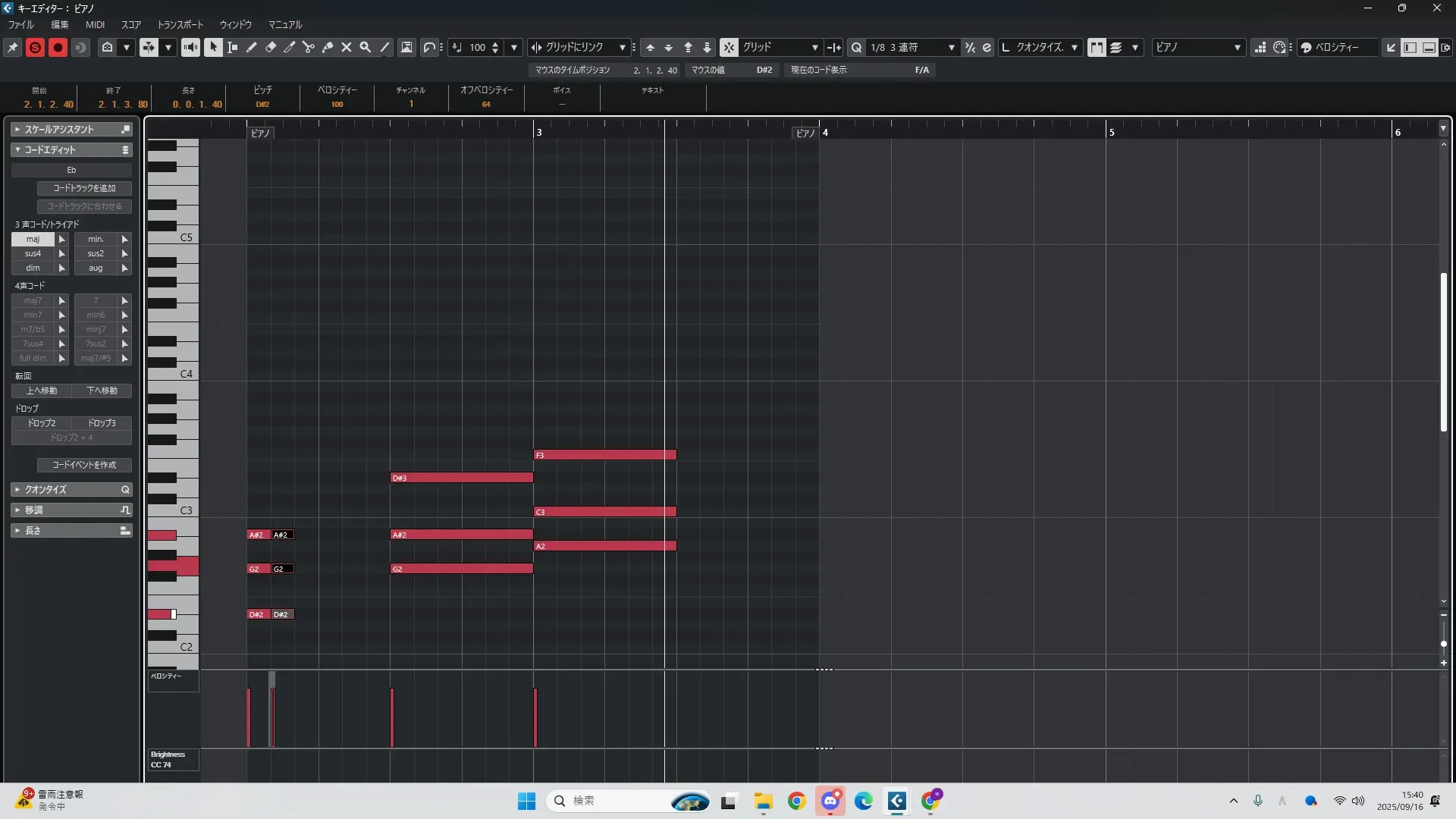Click the vertical zoom slider handle
Screen dimensions: 1456x819
click(x=1443, y=644)
